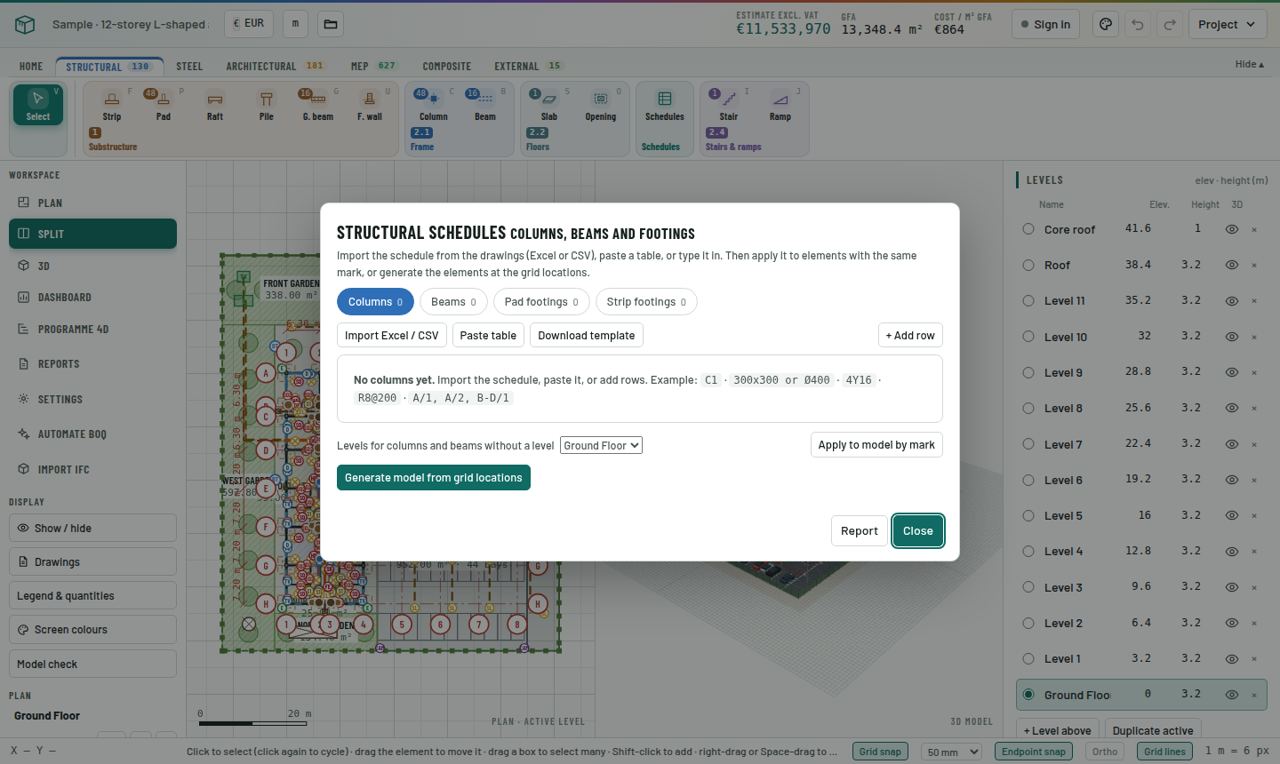The width and height of the screenshot is (1280, 764).
Task: Enable Ortho mode
Action: [x=1105, y=752]
